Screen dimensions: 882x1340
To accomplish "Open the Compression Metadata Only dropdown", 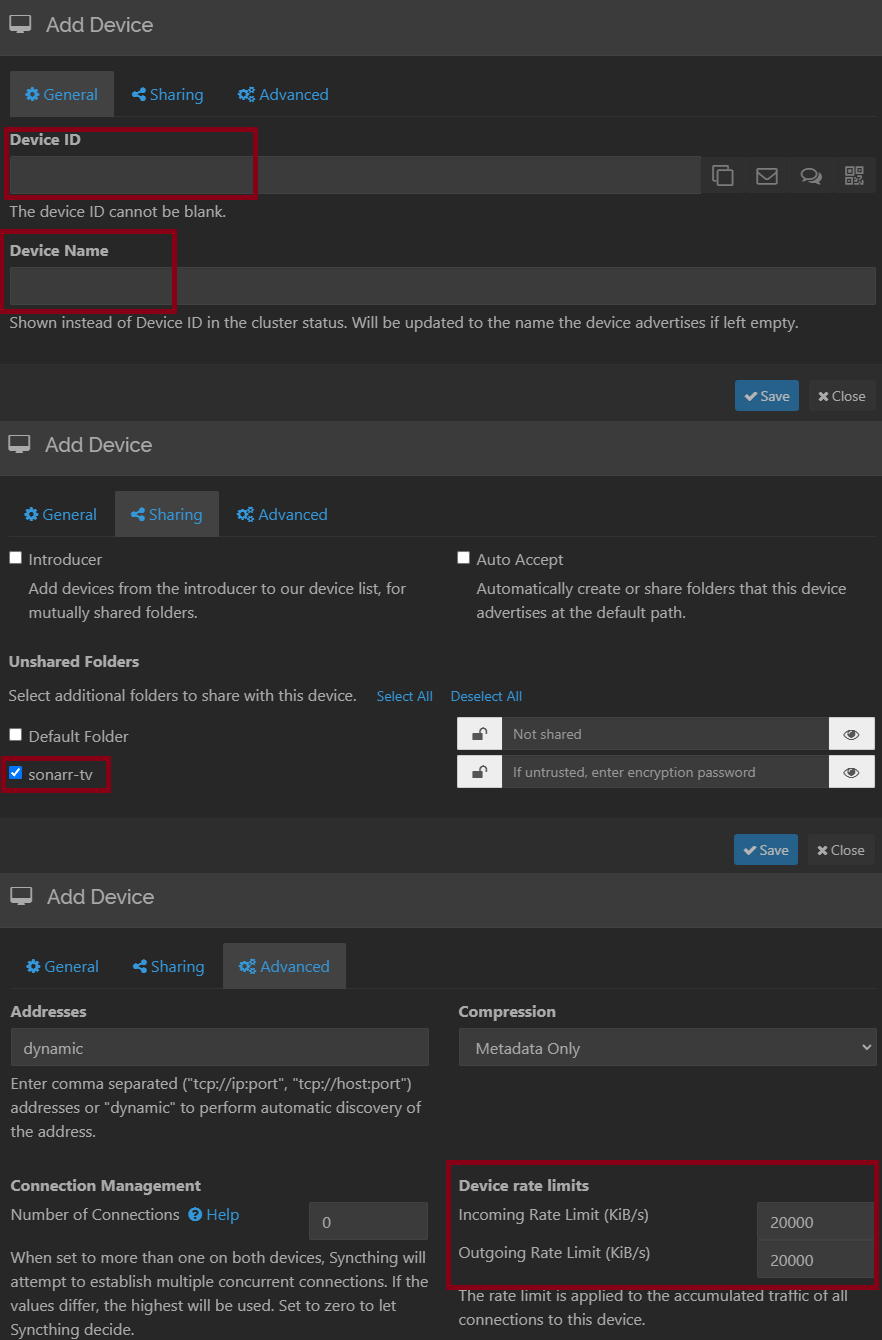I will [x=667, y=1048].
